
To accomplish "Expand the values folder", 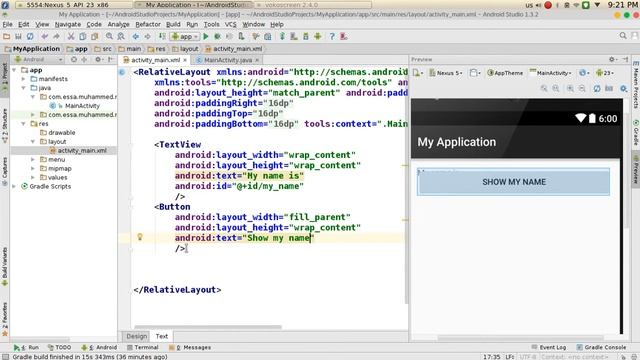I will pos(33,177).
